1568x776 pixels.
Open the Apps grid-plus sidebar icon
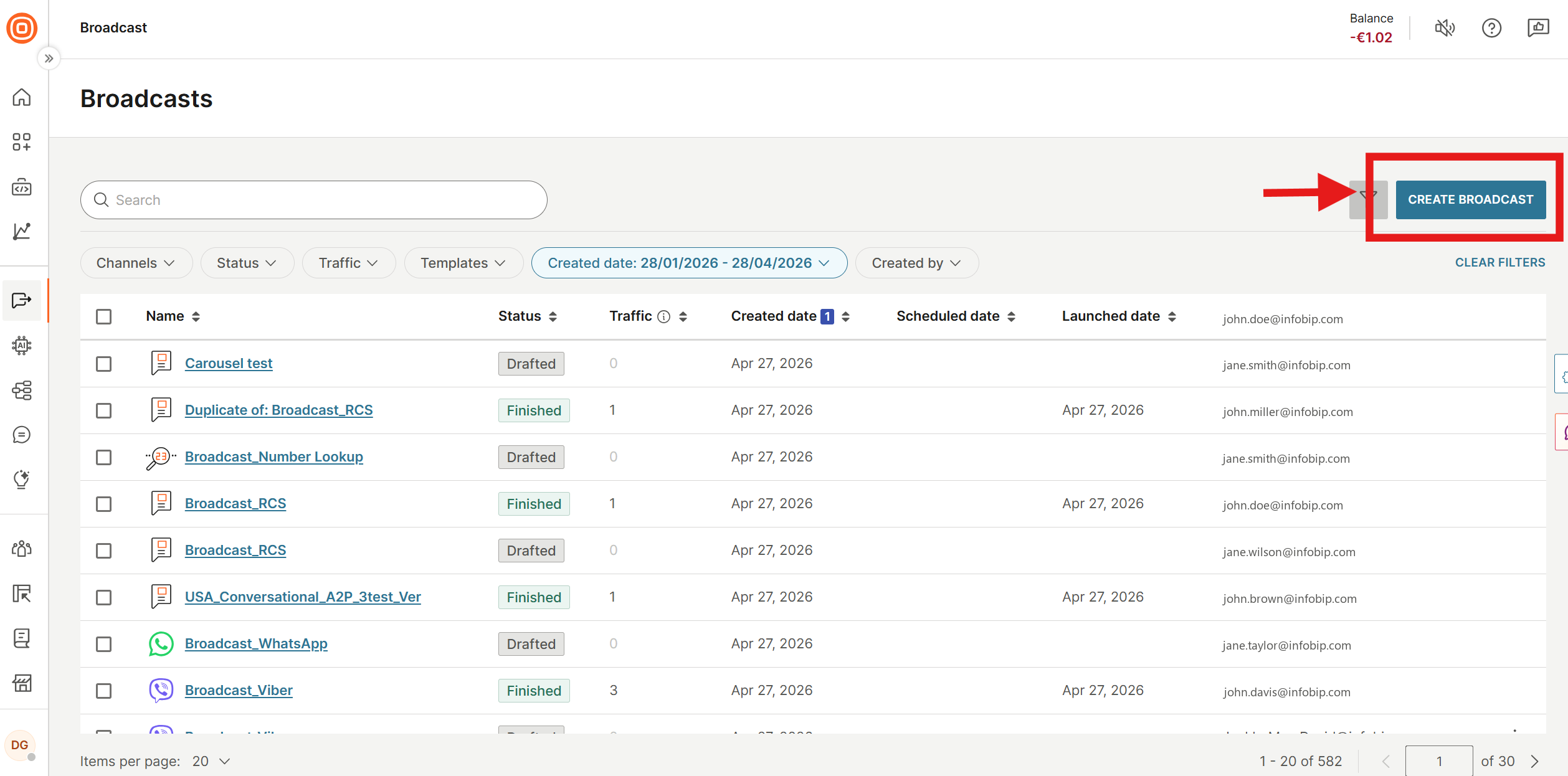click(x=22, y=142)
